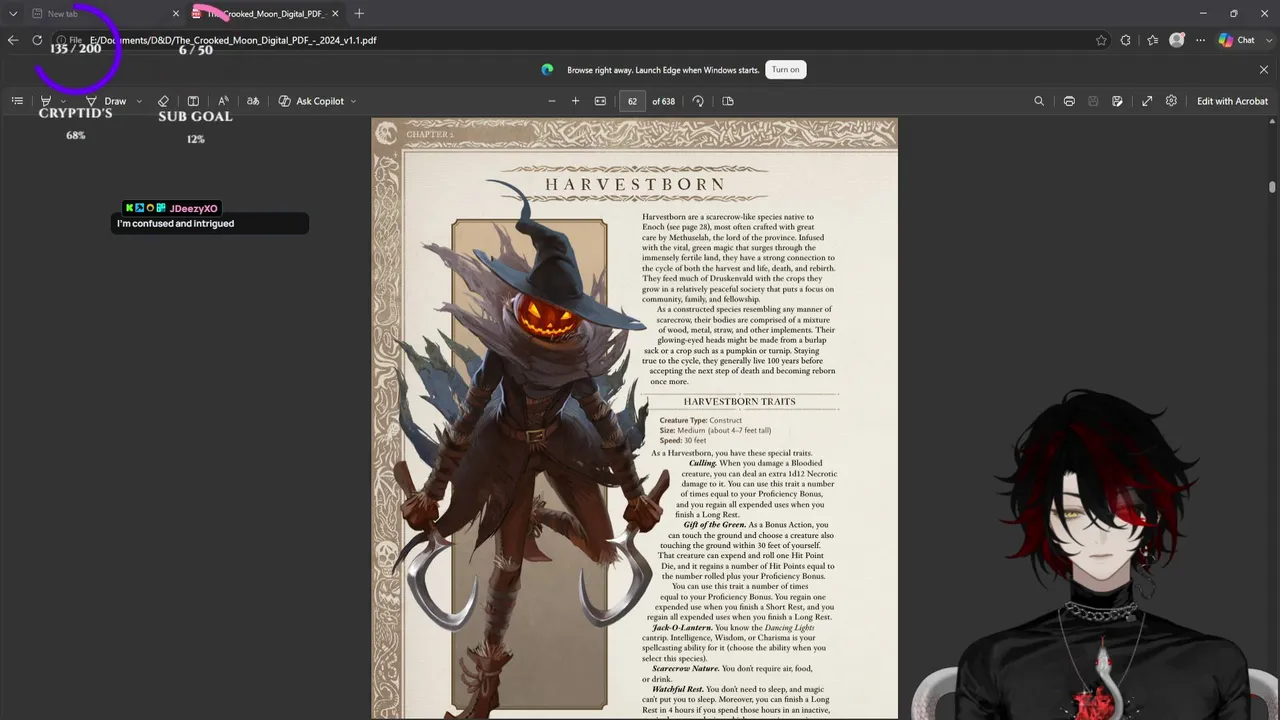
Task: Open the browser Extensions menu
Action: pos(1126,40)
